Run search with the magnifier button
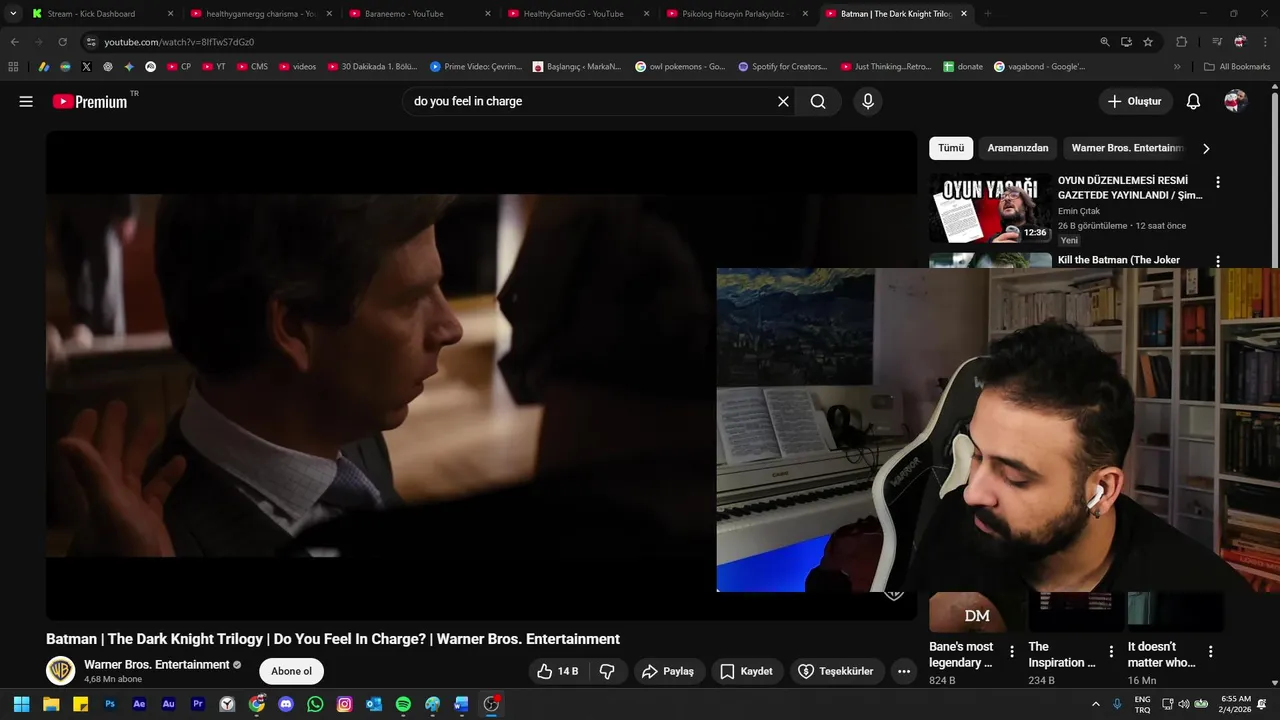This screenshot has height=720, width=1280. [x=818, y=101]
